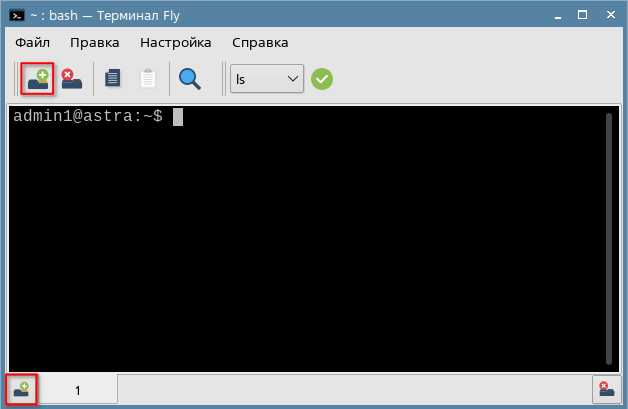Open the window menu via title bar terminal icon
The height and width of the screenshot is (409, 628).
(18, 15)
